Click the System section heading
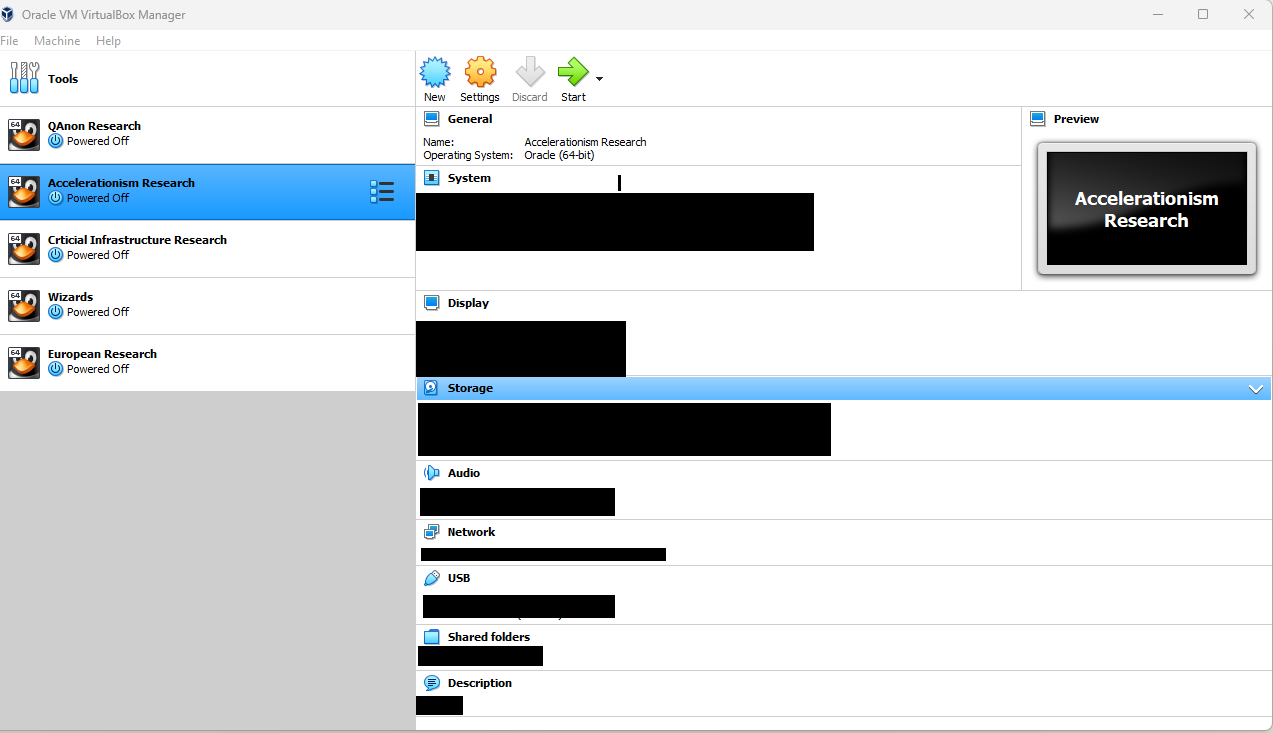Viewport: 1273px width, 733px height. 469,178
